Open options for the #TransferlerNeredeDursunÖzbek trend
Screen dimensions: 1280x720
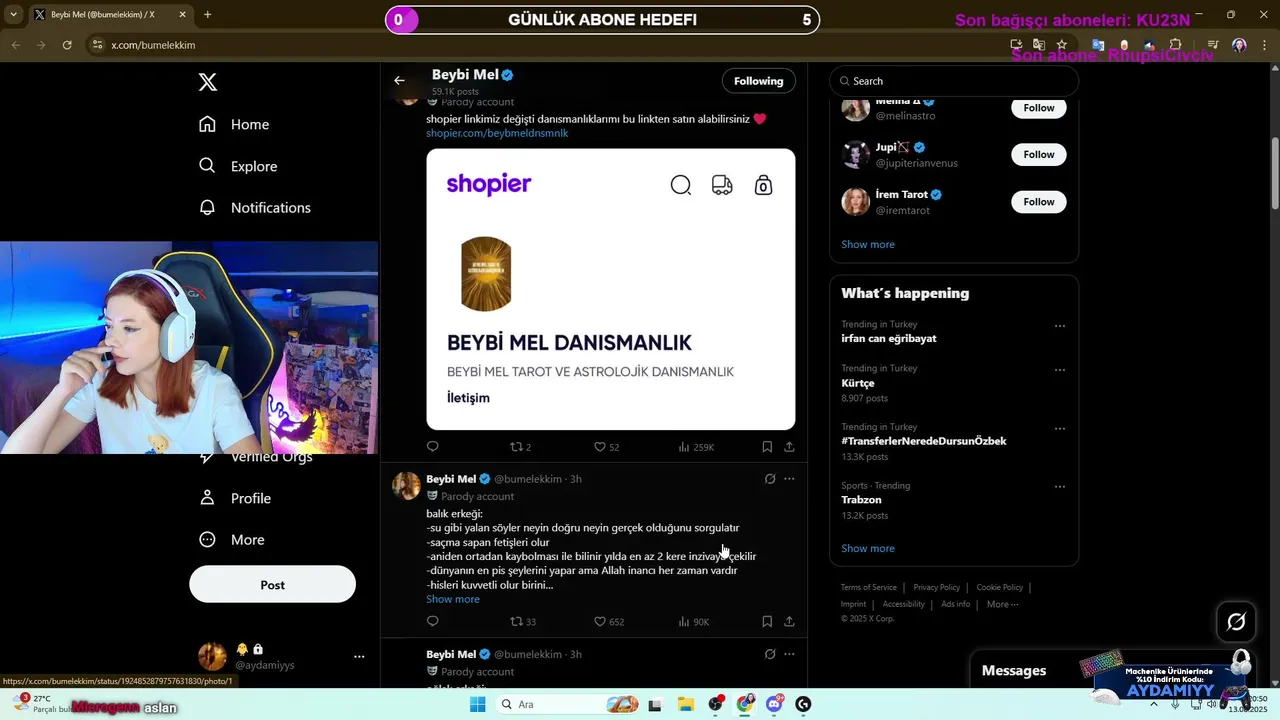coord(1060,429)
